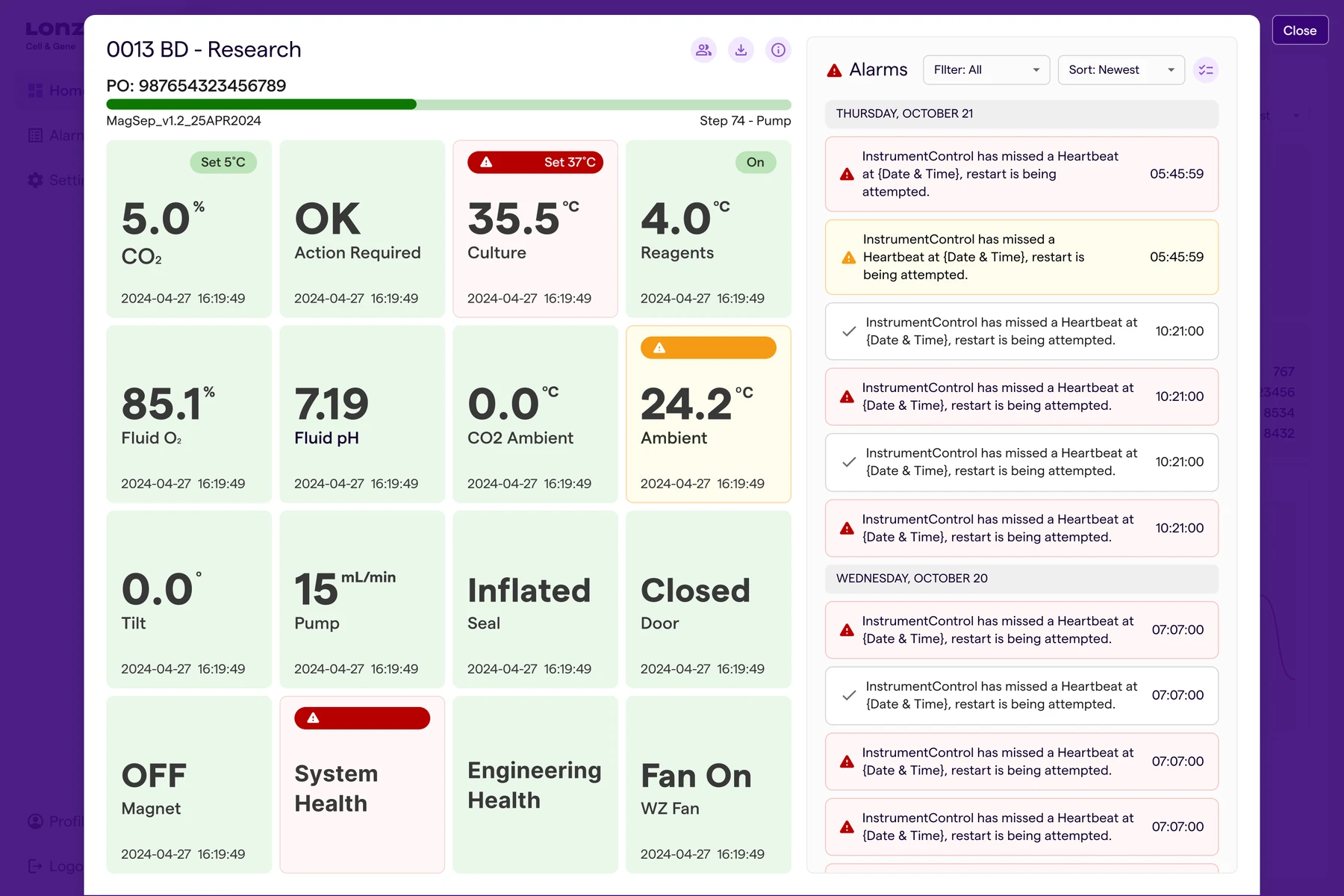Open the Closed Door card
Image resolution: width=1344 pixels, height=896 pixels.
pos(709,599)
